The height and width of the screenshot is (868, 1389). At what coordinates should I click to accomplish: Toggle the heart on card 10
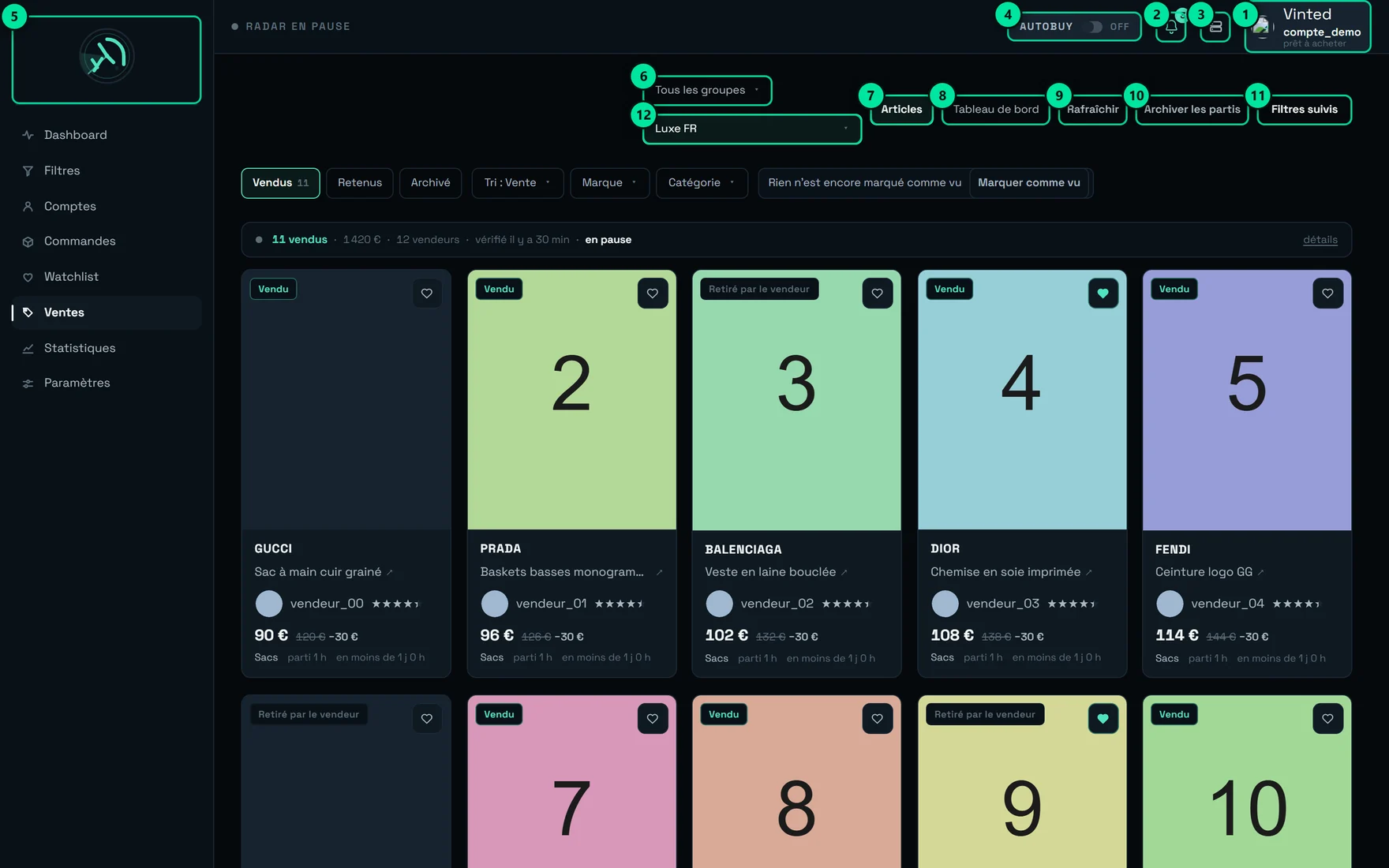tap(1328, 719)
